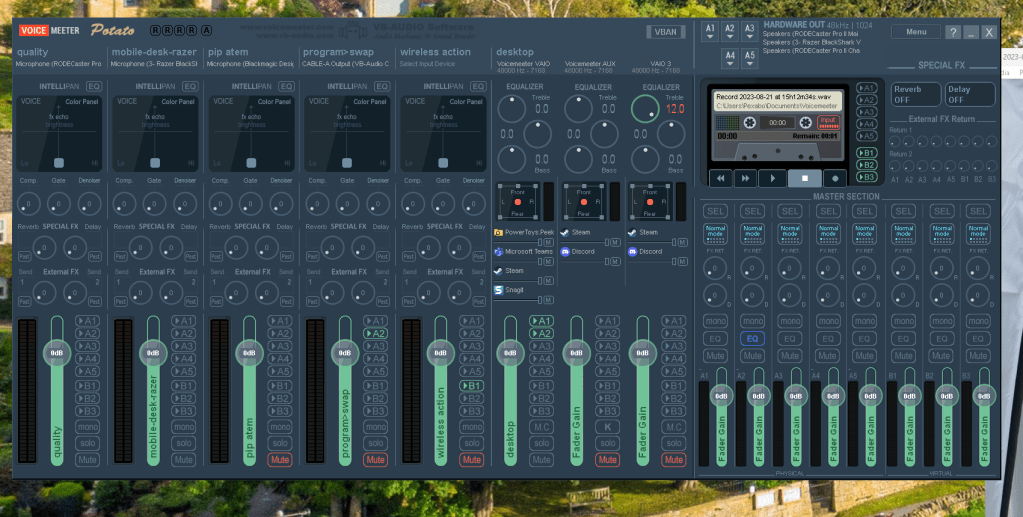
Task: Click the Snagit app icon
Action: [498, 290]
